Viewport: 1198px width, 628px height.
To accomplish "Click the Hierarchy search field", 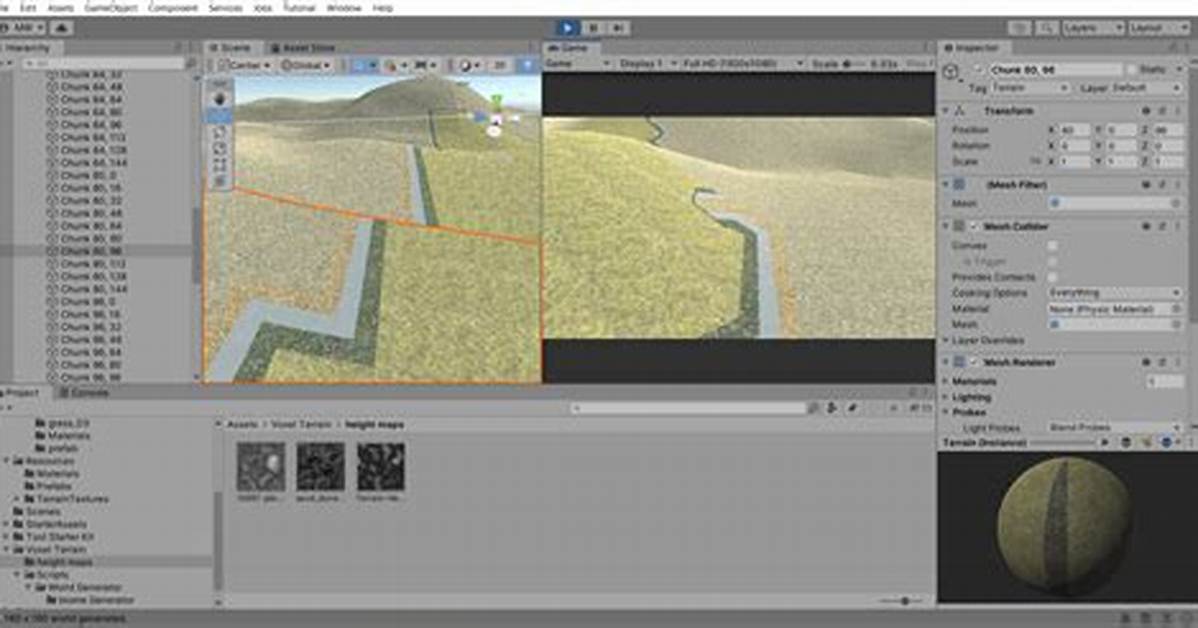I will [103, 63].
